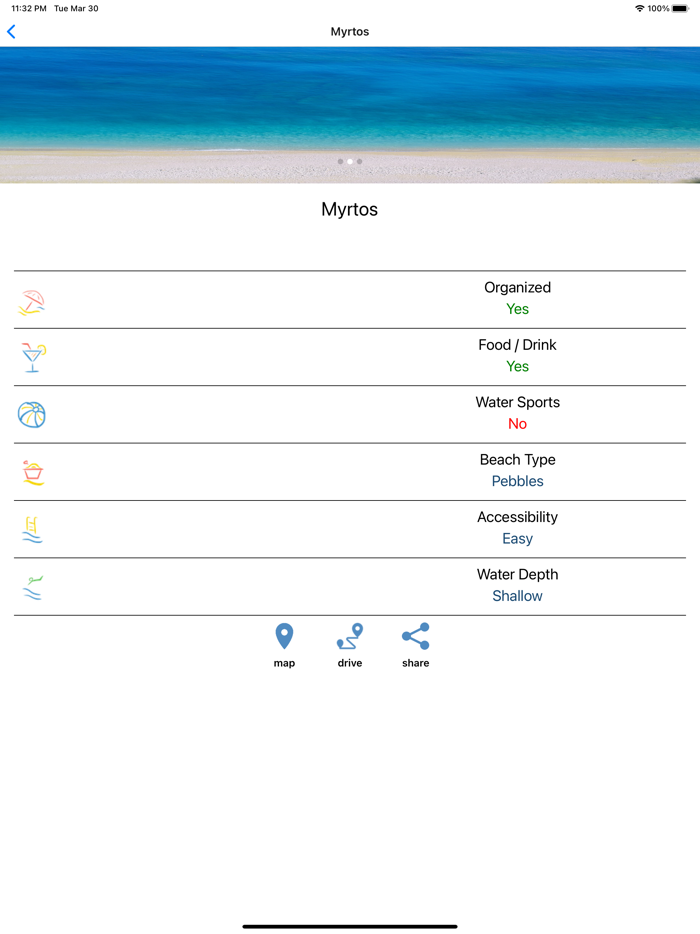
Task: Select the middle active photo page dot
Action: coord(350,161)
